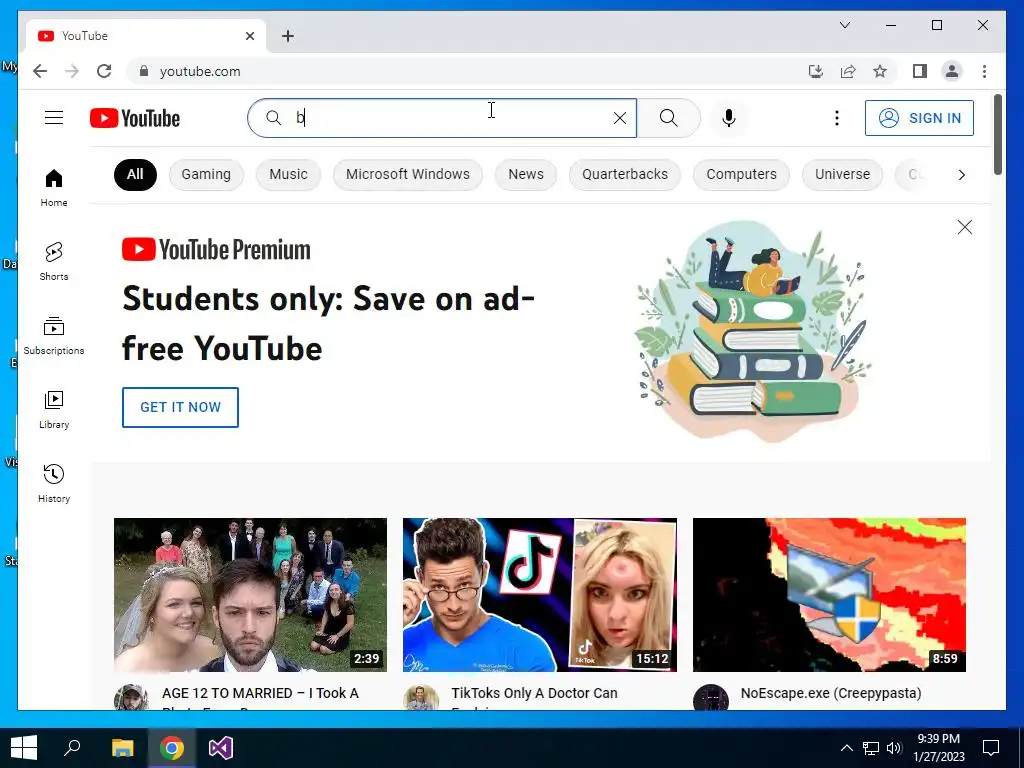Open Windows taskbar search

72,748
